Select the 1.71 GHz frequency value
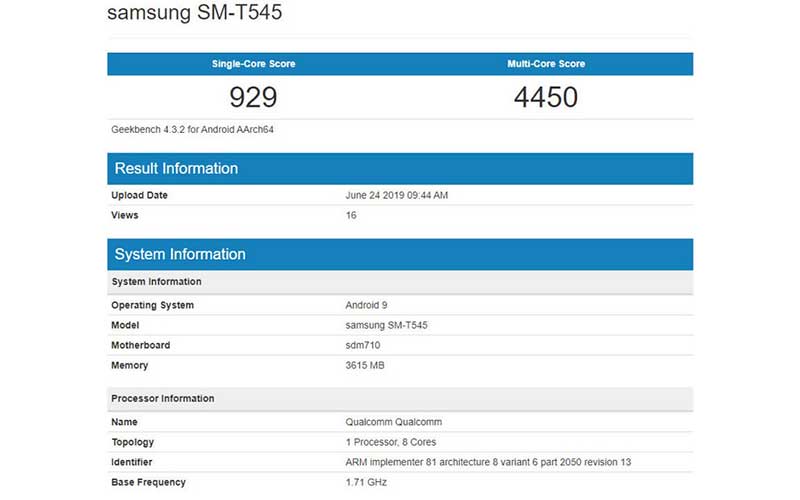 tap(366, 482)
